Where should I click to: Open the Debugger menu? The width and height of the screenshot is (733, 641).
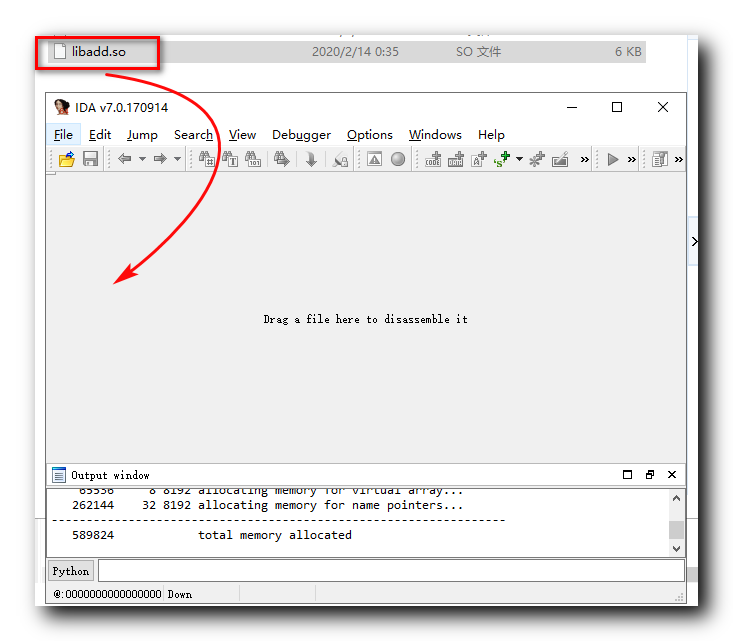[302, 135]
